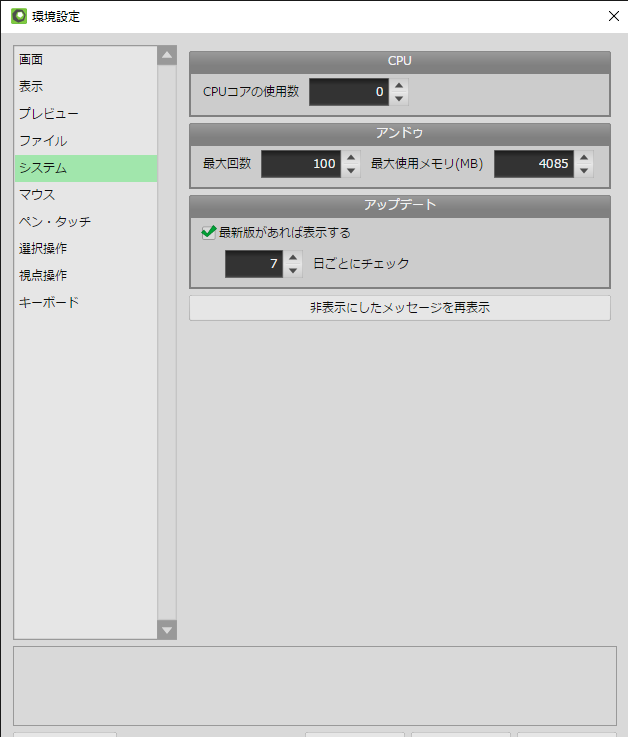Click the days field showing 7
Viewport: 628px width, 737px height.
click(x=254, y=264)
